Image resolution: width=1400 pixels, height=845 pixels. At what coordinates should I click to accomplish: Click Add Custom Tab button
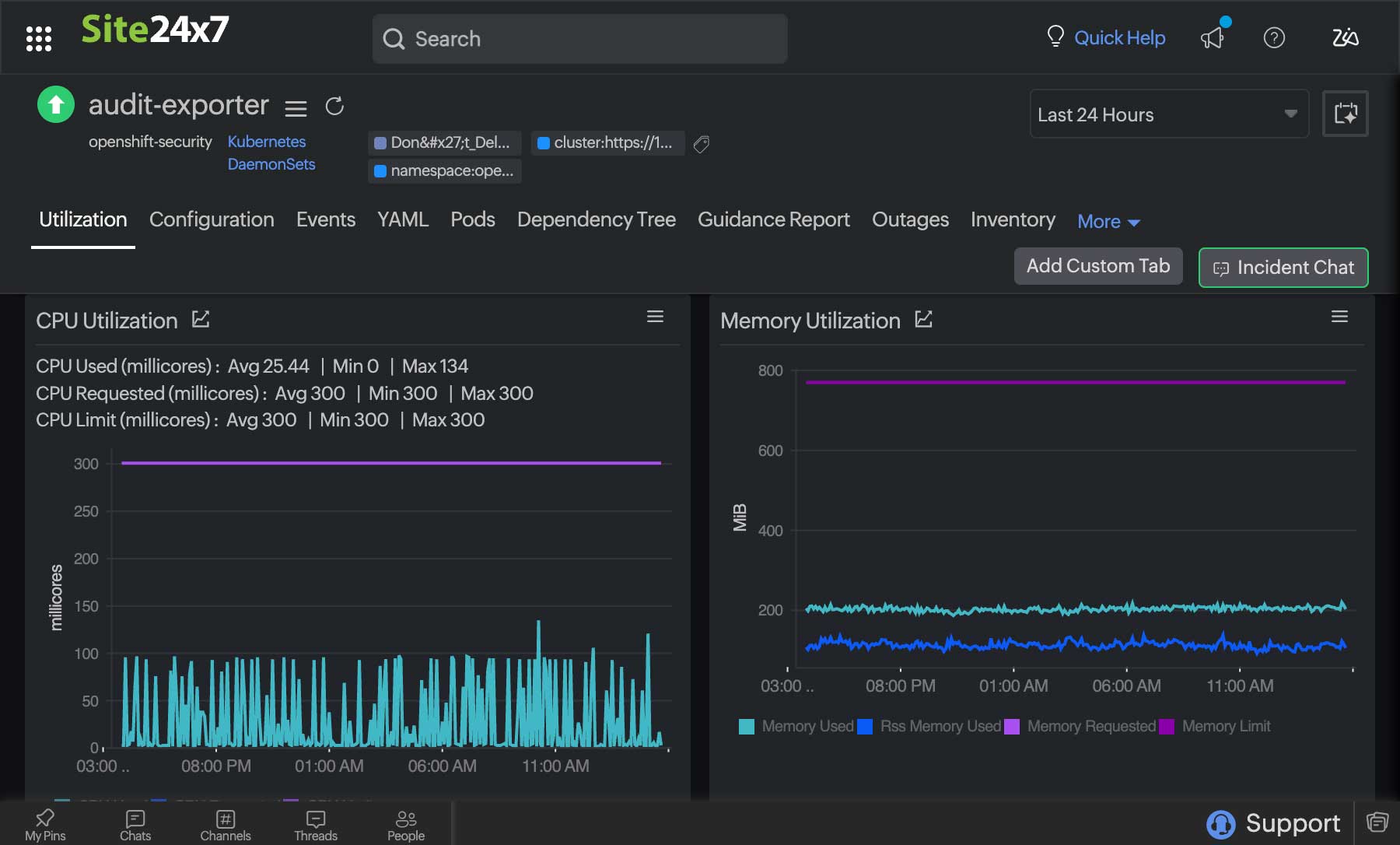coord(1098,266)
